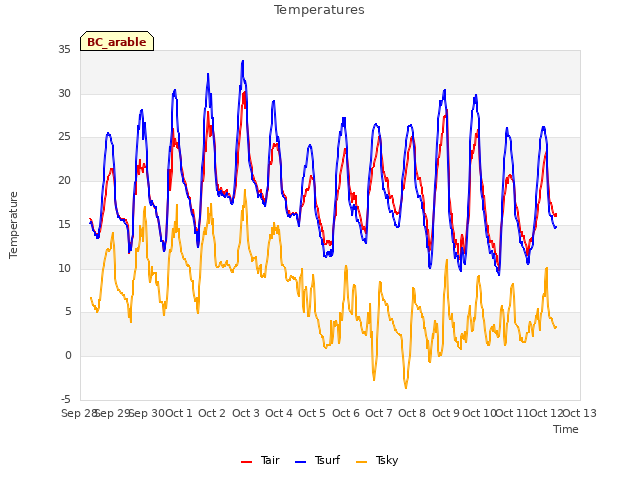This screenshot has height=480, width=640.
Task: Click the -5 y-axis tick label
Action: coord(66,399)
